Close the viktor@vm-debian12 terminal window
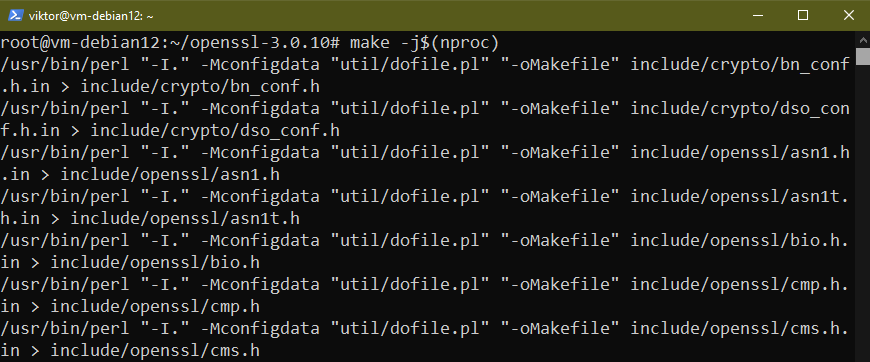This screenshot has width=870, height=362. pyautogui.click(x=848, y=16)
